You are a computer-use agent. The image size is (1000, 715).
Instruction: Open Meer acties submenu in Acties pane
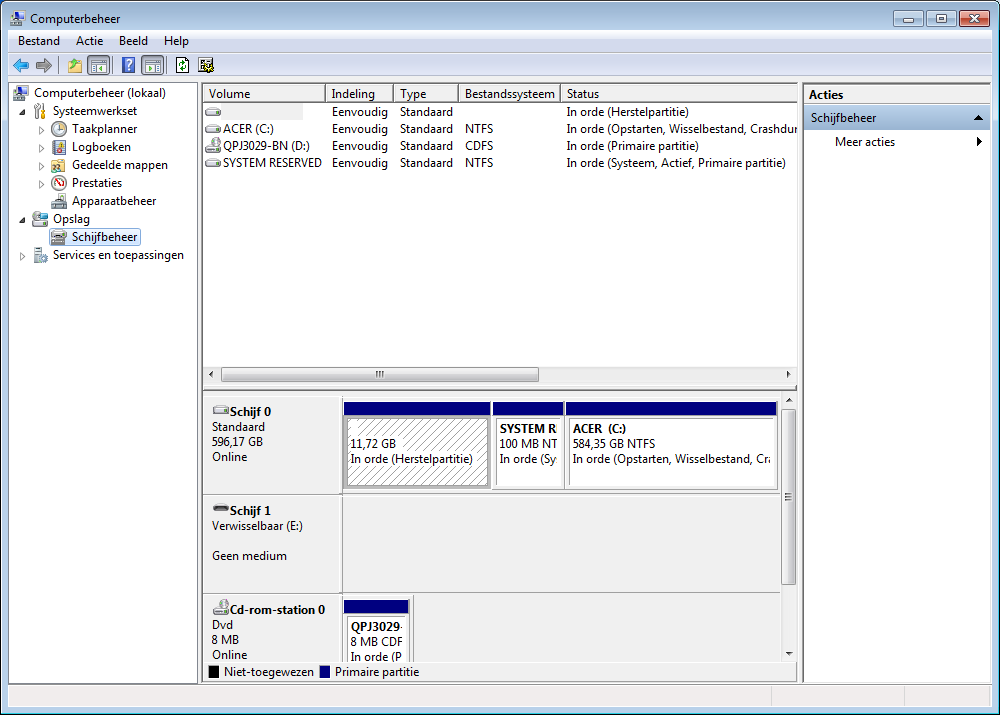point(865,142)
